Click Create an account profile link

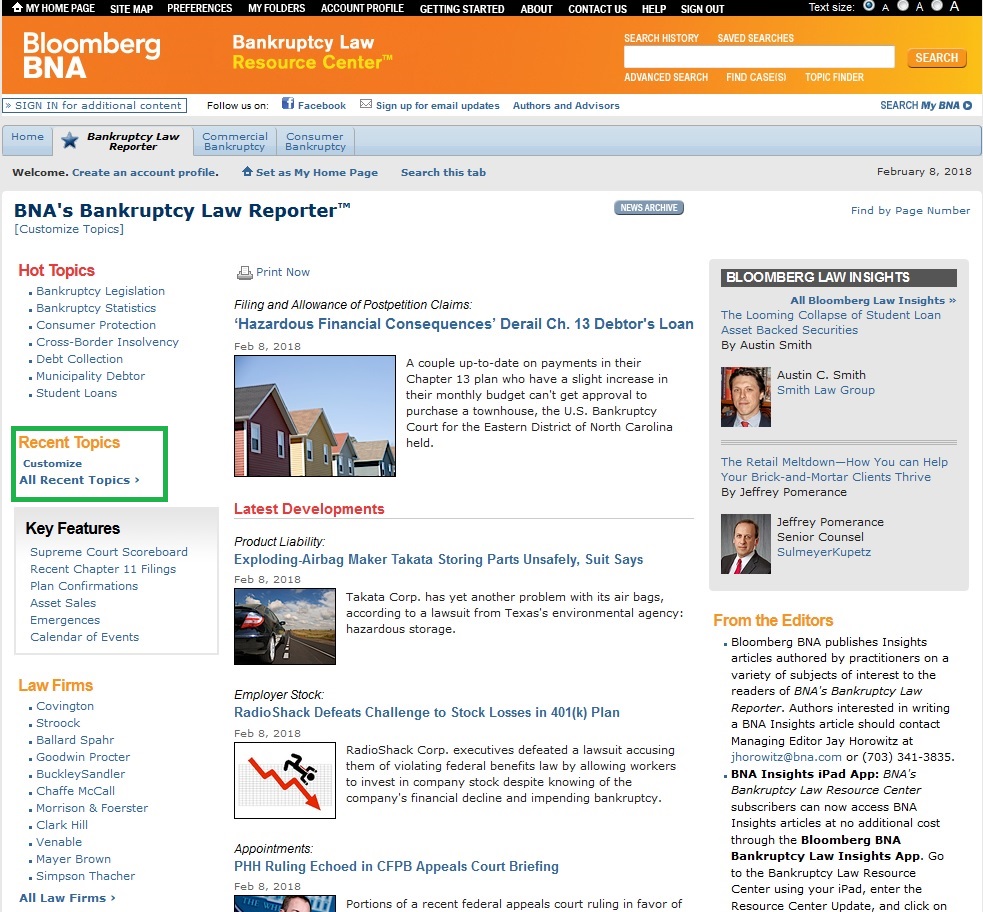pos(145,172)
